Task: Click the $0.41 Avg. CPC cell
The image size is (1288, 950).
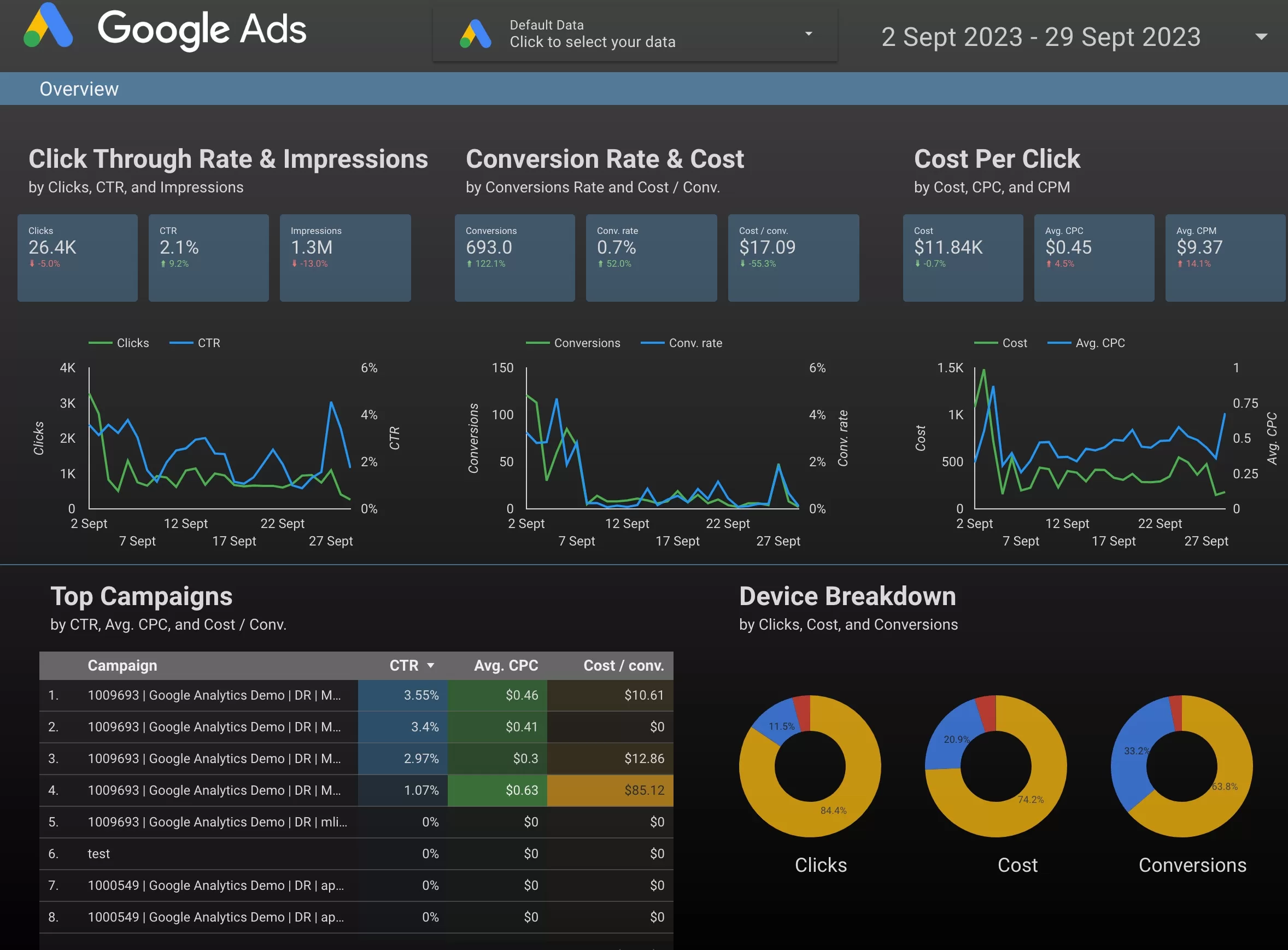Action: tap(497, 727)
